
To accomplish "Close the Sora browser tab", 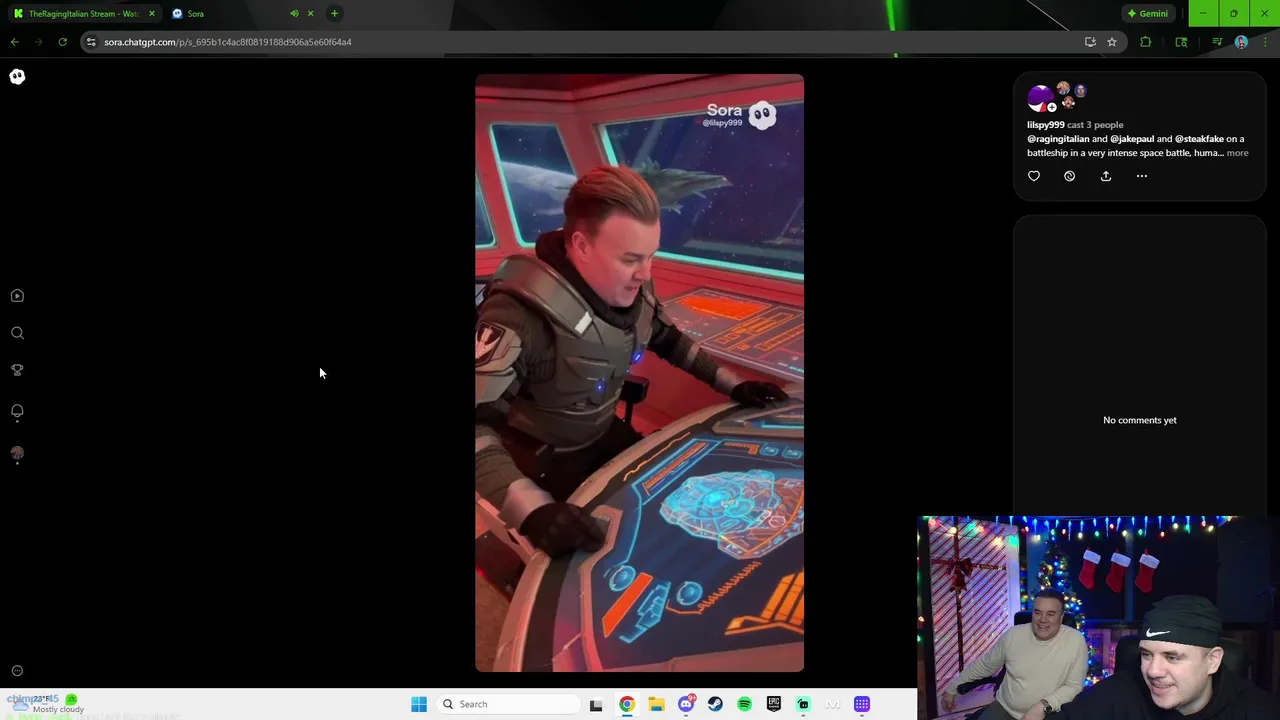I will coord(310,14).
